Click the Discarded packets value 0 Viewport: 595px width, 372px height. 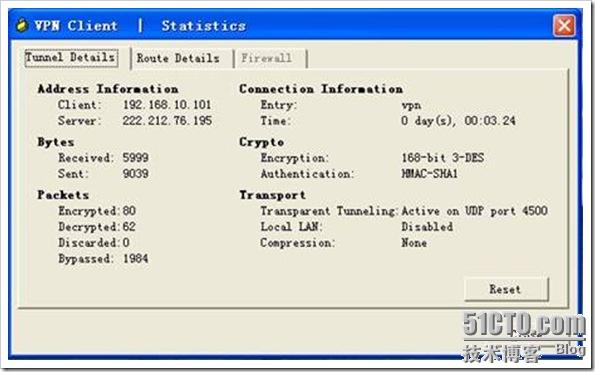tap(126, 243)
